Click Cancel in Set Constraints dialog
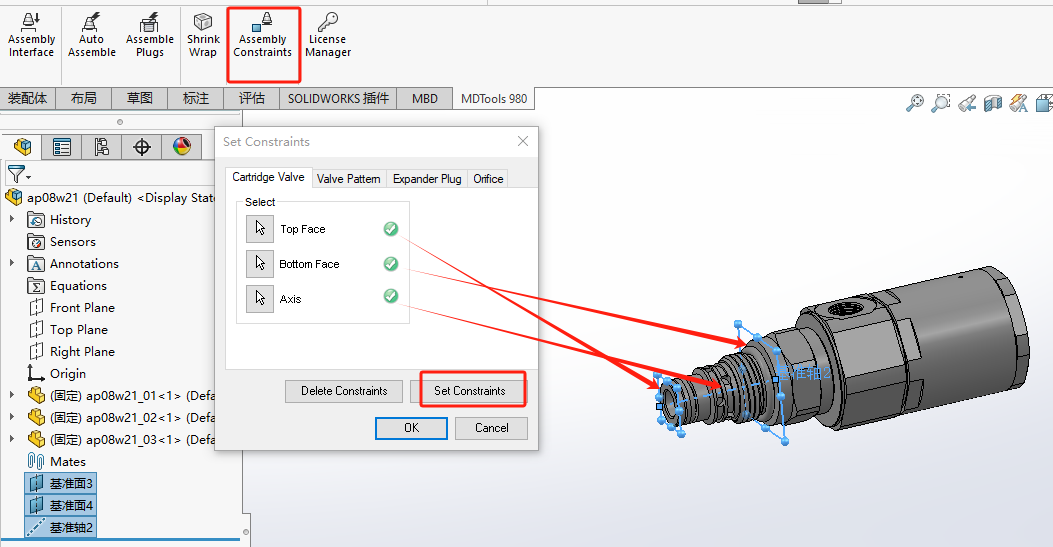Viewport: 1053px width, 547px height. (492, 428)
